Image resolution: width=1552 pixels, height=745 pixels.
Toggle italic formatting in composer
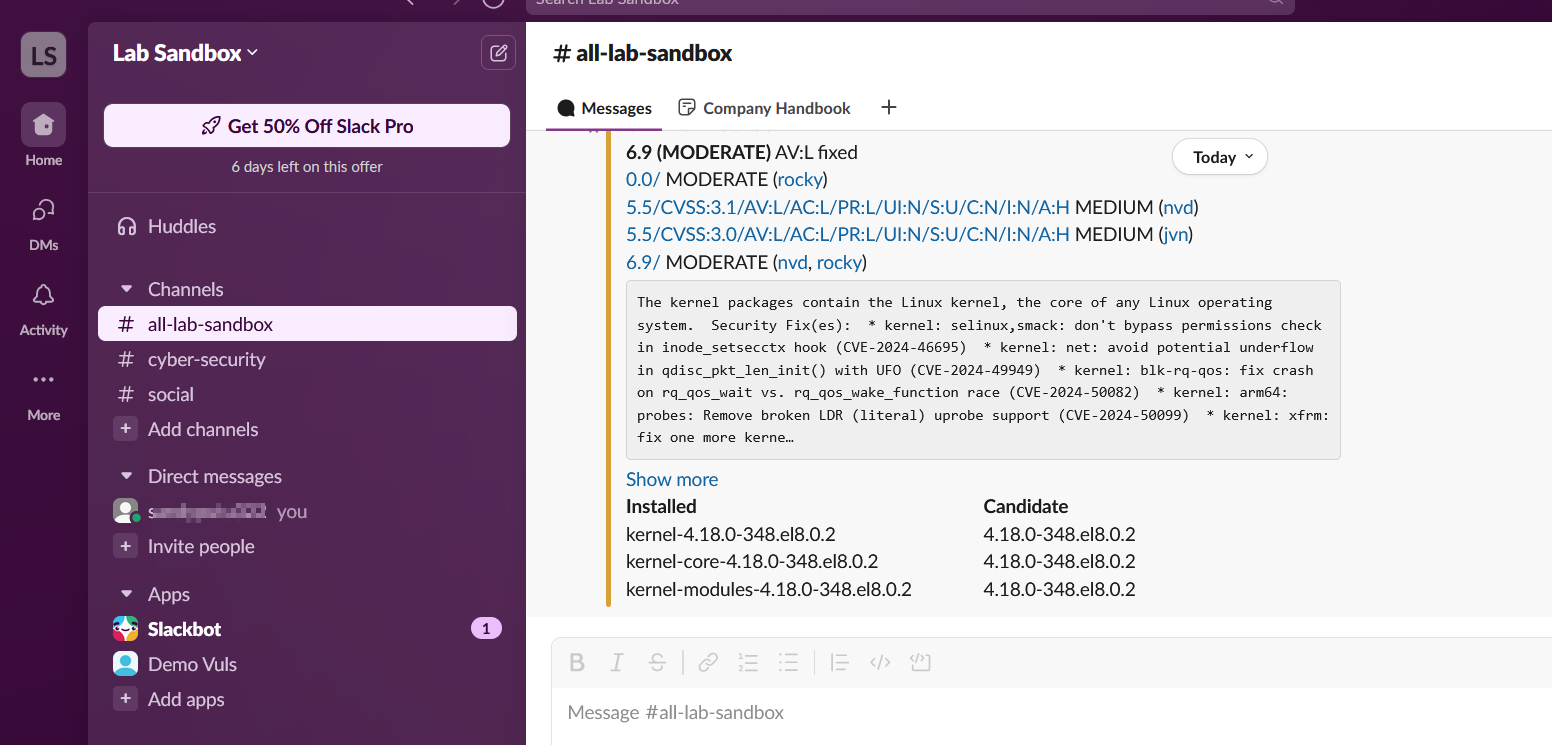617,662
